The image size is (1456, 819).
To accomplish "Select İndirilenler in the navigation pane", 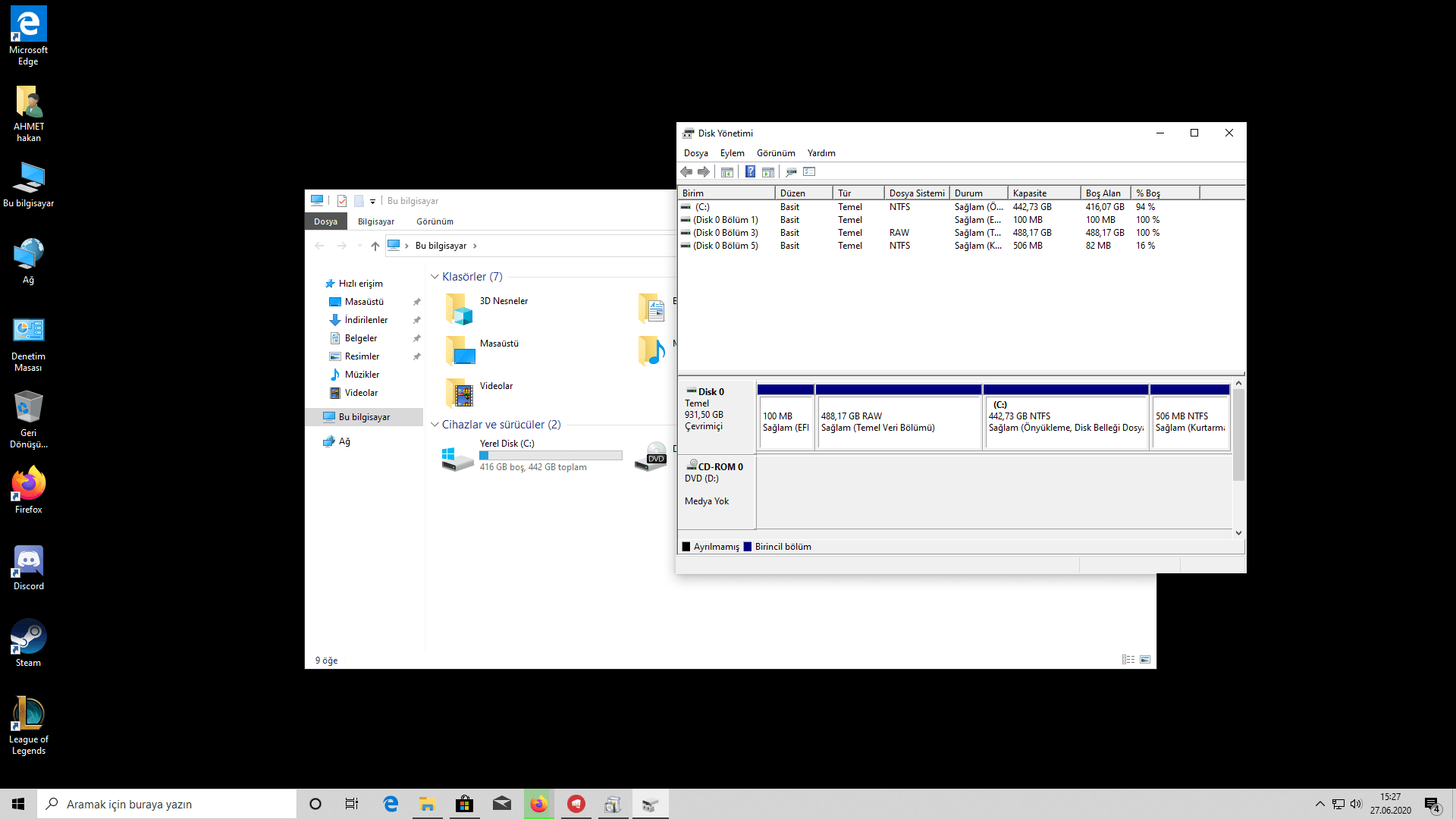I will coord(366,320).
